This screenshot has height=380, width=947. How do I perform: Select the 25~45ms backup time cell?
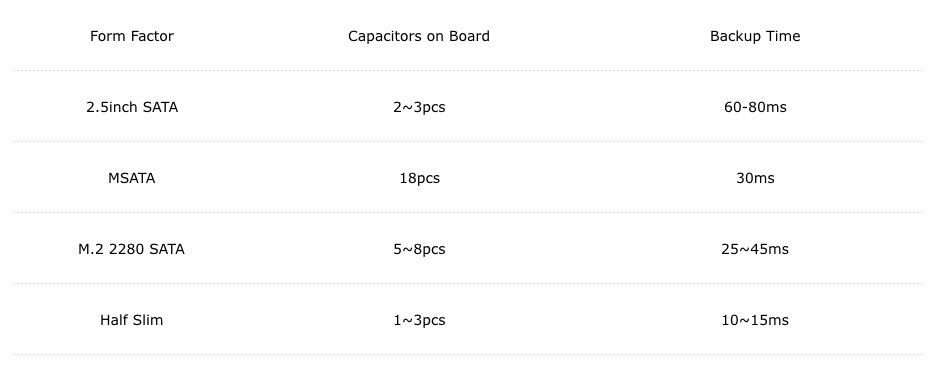click(x=755, y=249)
